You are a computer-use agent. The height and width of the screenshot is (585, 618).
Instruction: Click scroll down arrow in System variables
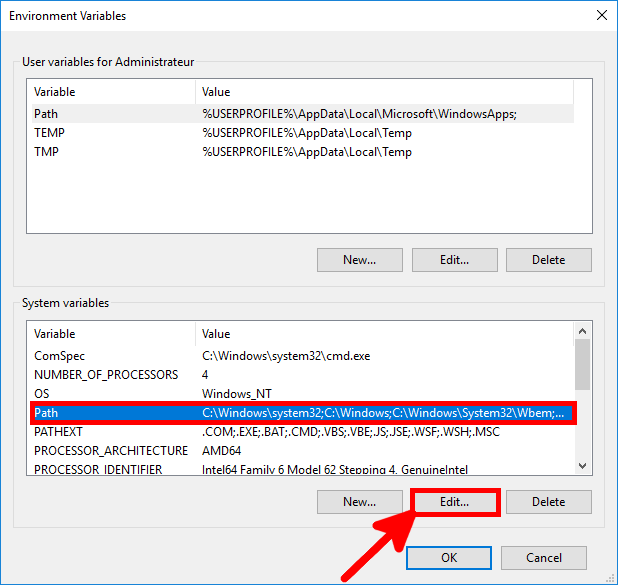583,466
